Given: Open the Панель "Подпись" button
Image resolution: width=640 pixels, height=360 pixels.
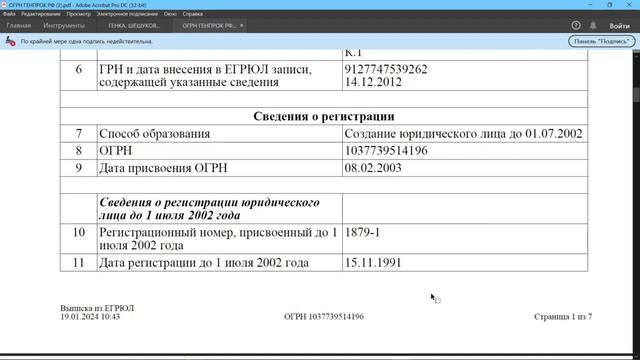Looking at the screenshot, I should (602, 41).
